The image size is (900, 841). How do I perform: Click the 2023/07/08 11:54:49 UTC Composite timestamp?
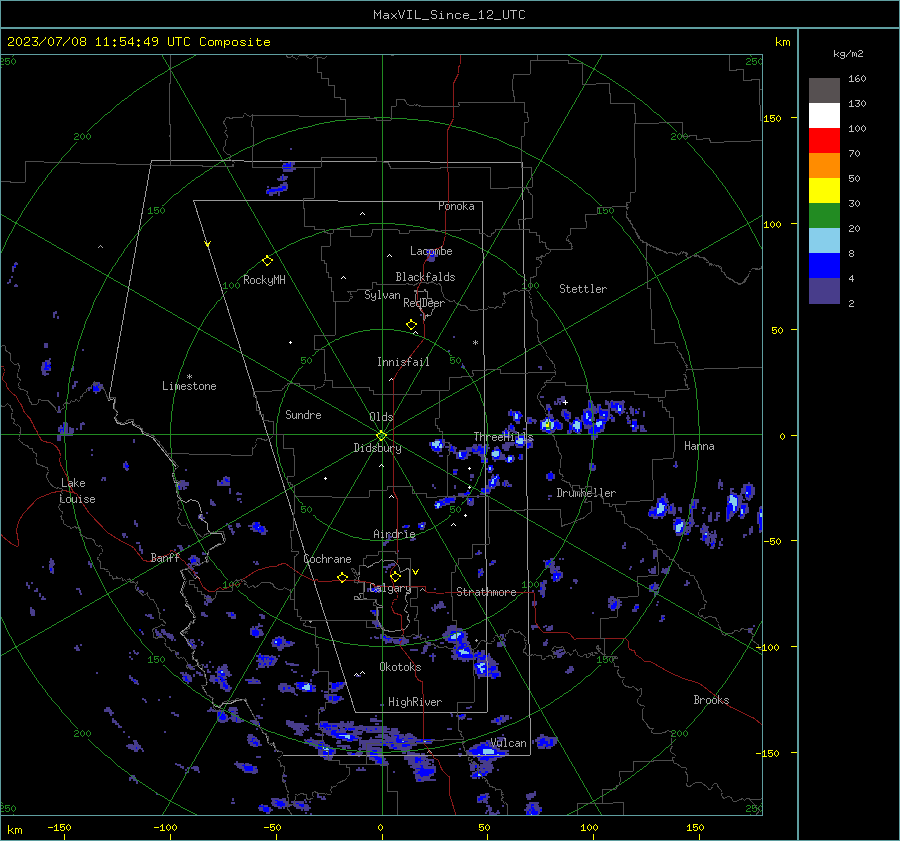point(138,42)
